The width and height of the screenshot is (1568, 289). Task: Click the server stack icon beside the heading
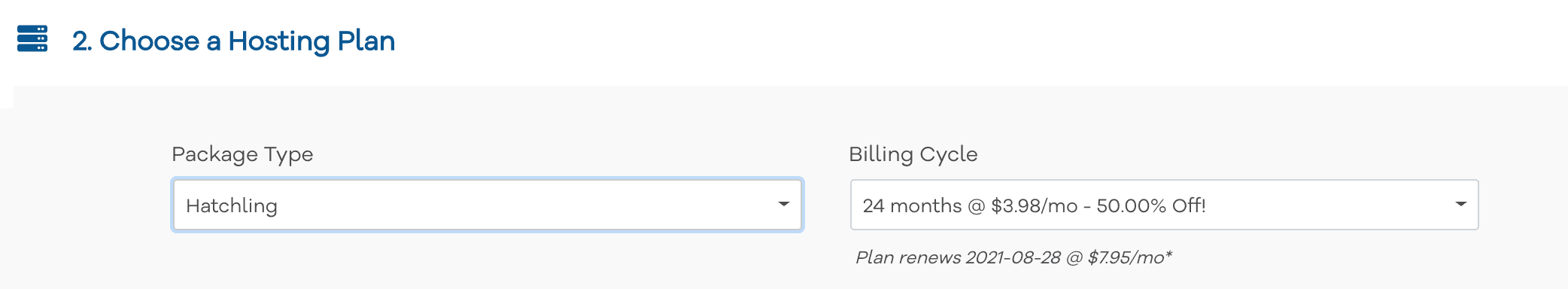pos(32,38)
